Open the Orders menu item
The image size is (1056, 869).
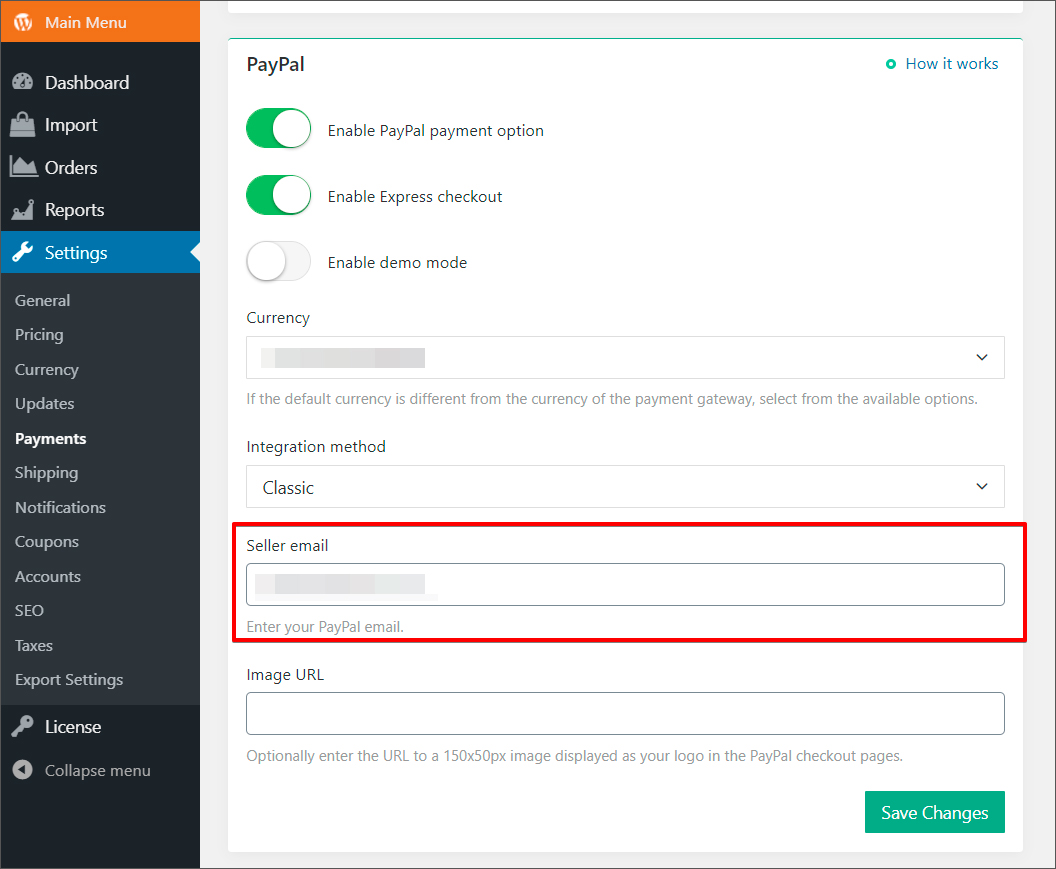[100, 167]
